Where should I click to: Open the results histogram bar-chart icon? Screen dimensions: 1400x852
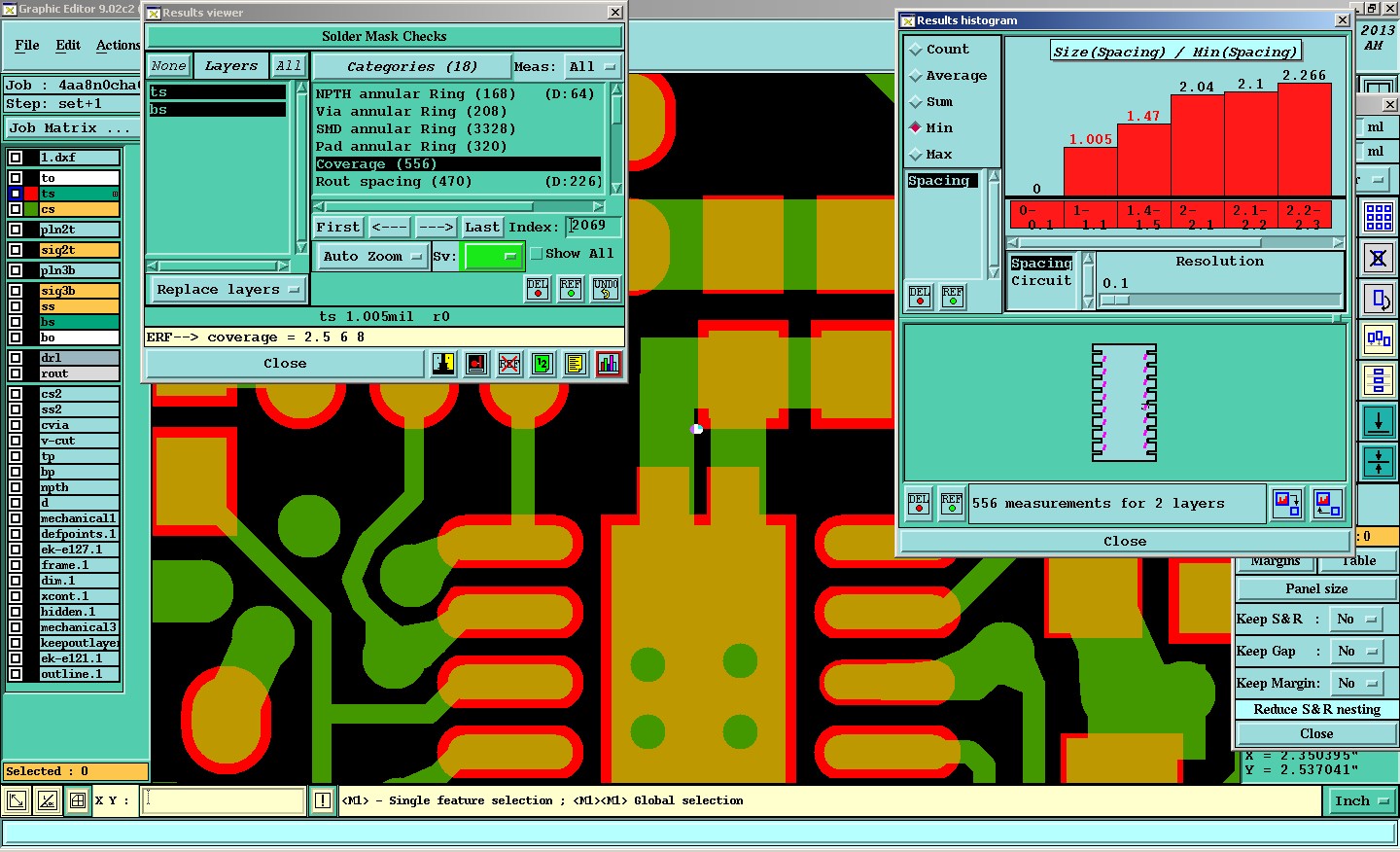[x=609, y=364]
